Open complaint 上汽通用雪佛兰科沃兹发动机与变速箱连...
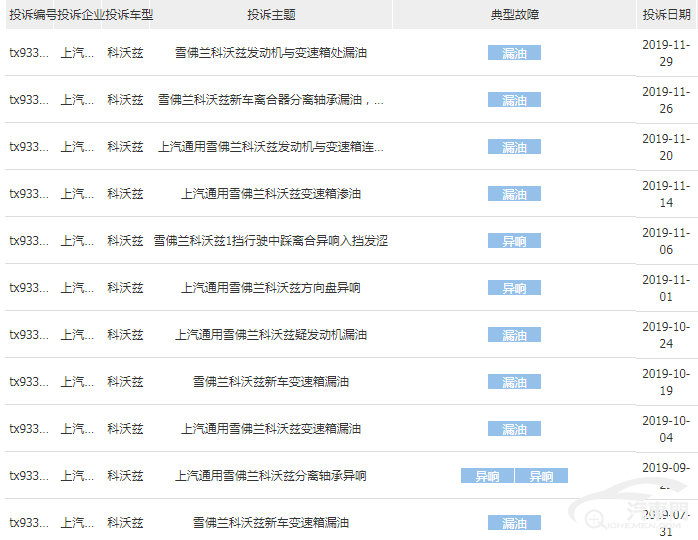Image resolution: width=698 pixels, height=540 pixels. coord(271,147)
